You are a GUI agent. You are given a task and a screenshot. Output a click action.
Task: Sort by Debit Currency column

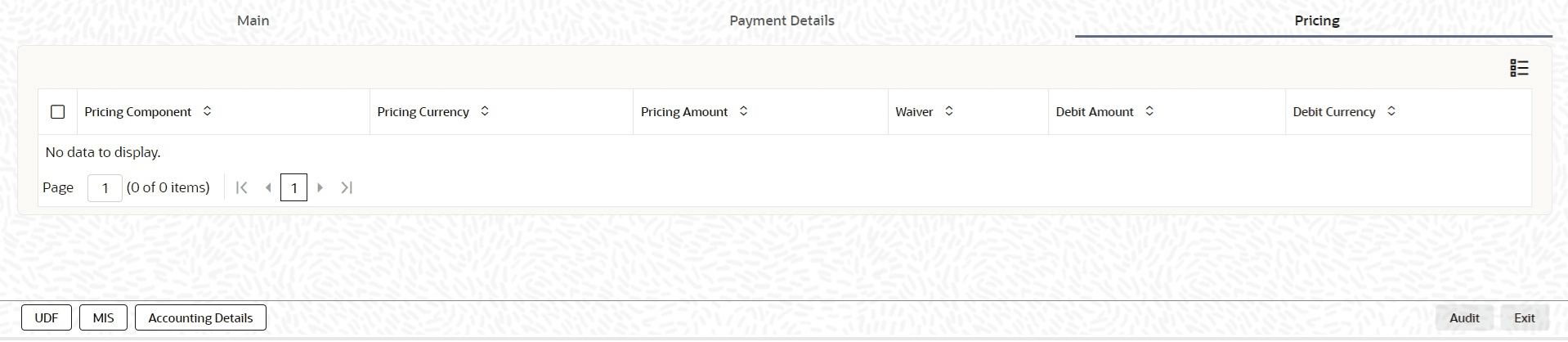[x=1391, y=111]
